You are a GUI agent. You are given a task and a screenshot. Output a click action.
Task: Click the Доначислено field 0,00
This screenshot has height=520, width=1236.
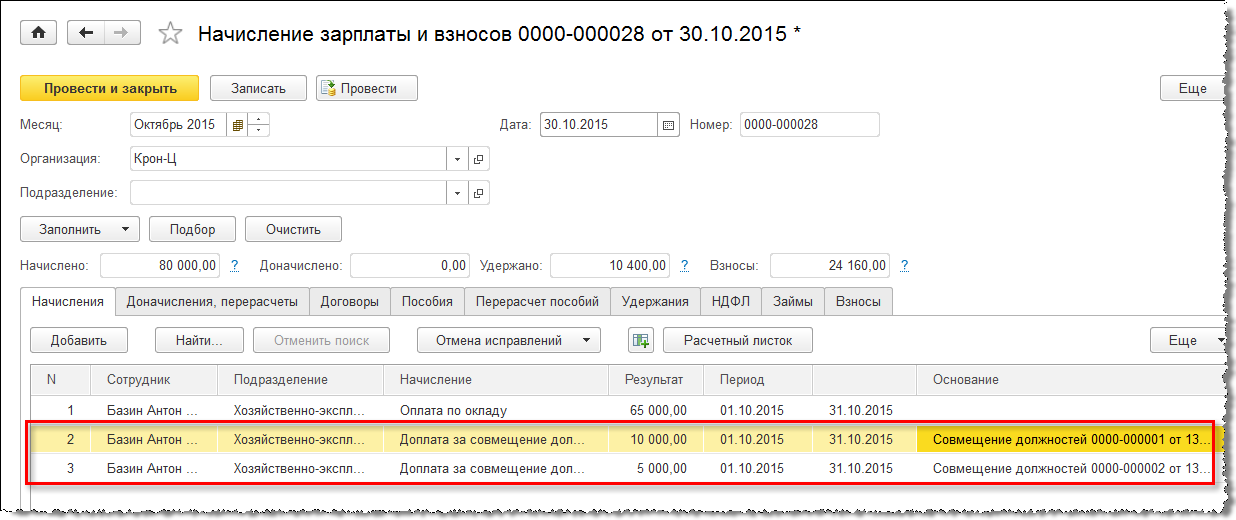[410, 266]
